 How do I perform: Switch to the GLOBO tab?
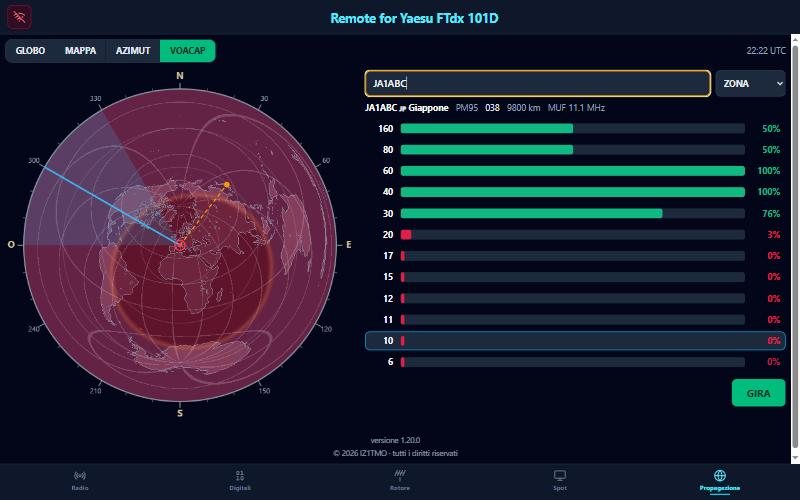30,51
